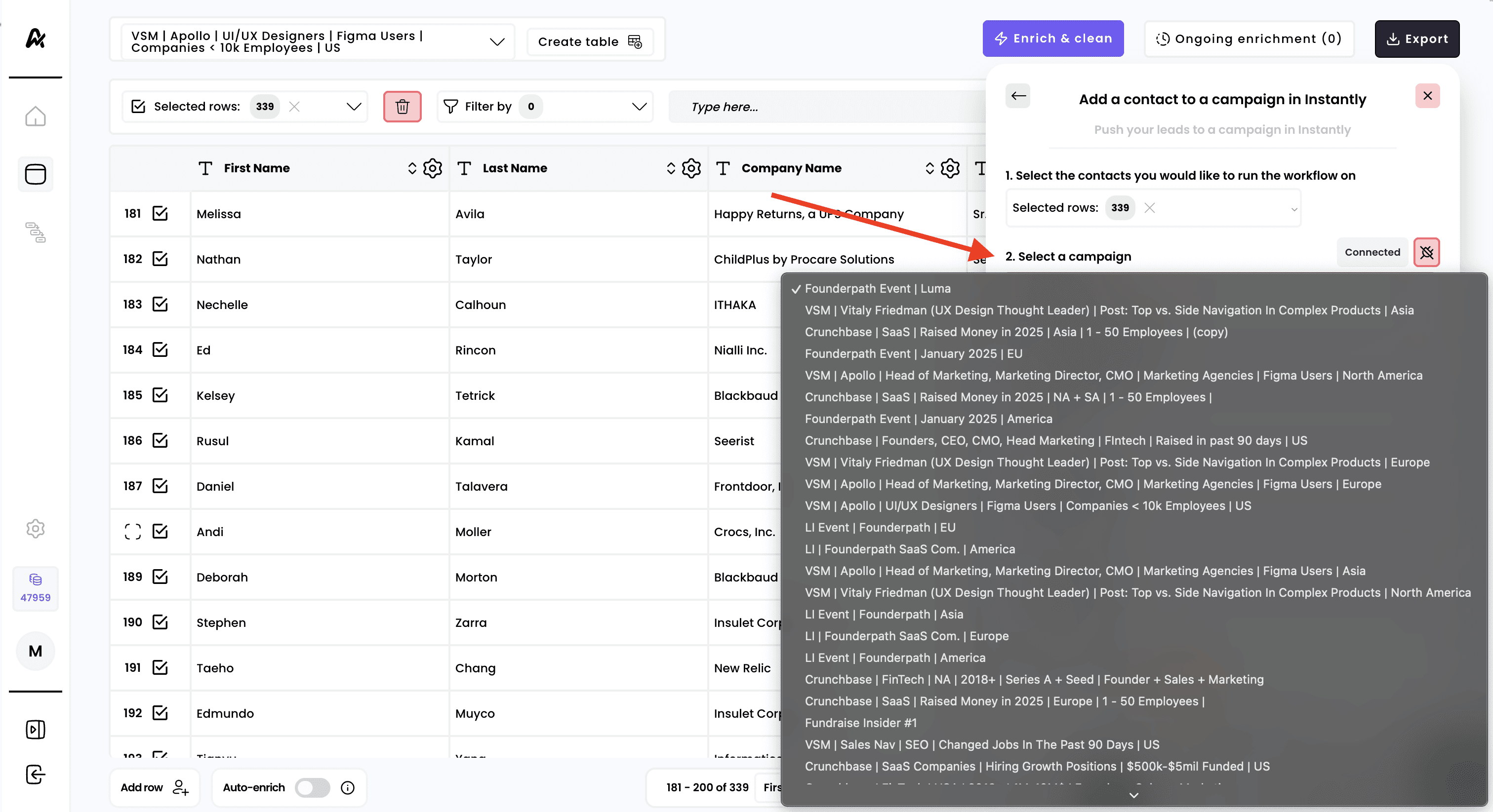Open the credits counter showing 47959

pos(36,588)
